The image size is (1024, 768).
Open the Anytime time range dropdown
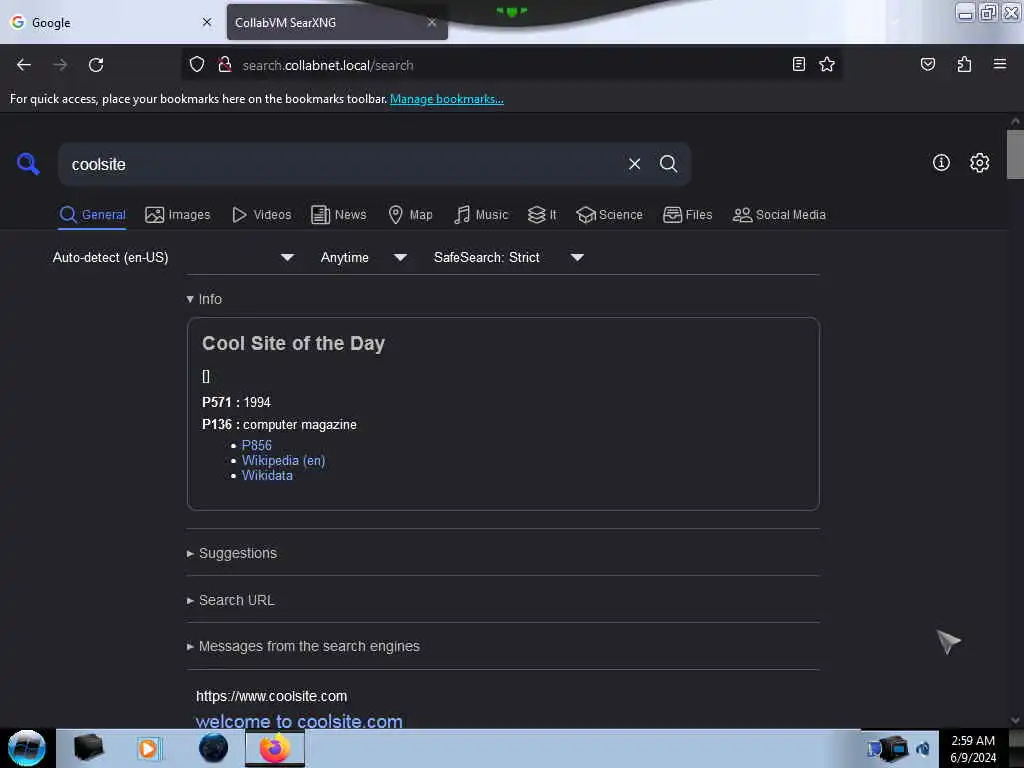point(364,257)
